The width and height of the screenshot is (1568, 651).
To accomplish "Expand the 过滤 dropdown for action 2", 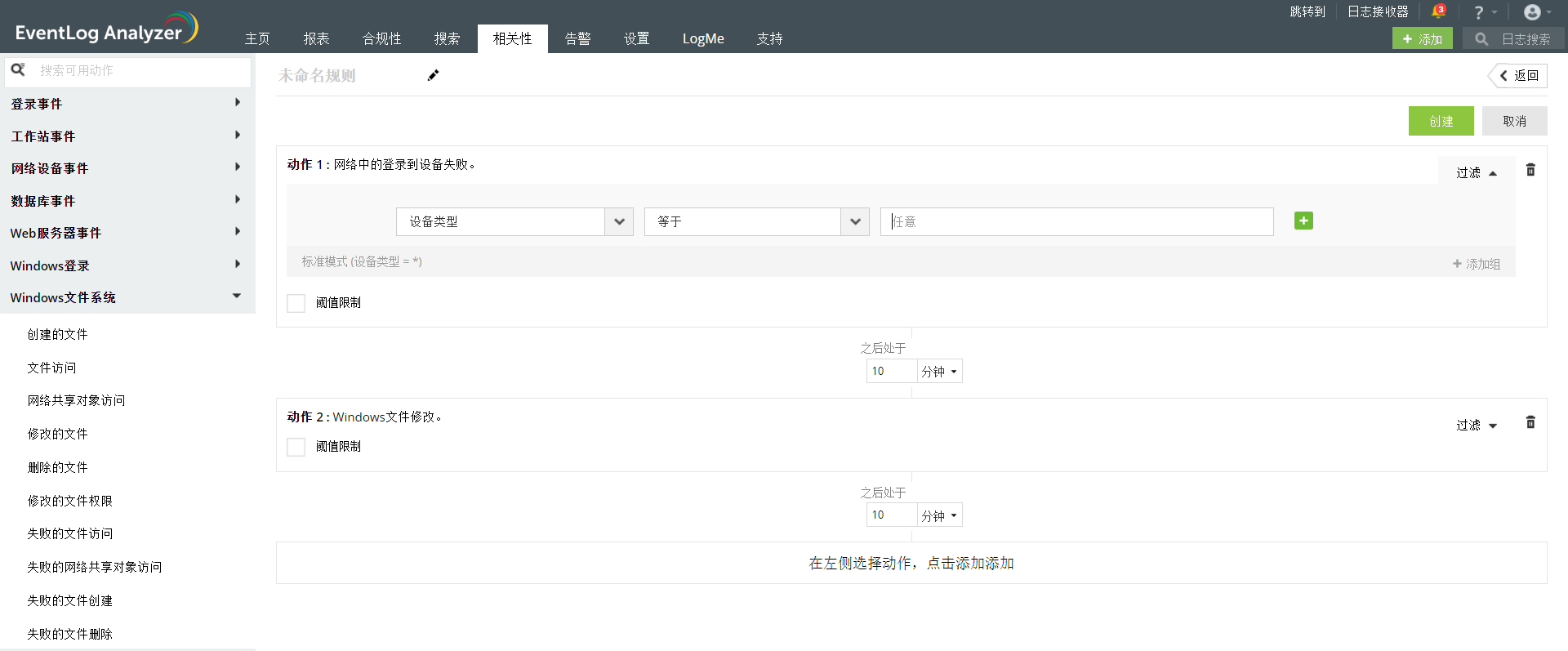I will (1477, 425).
